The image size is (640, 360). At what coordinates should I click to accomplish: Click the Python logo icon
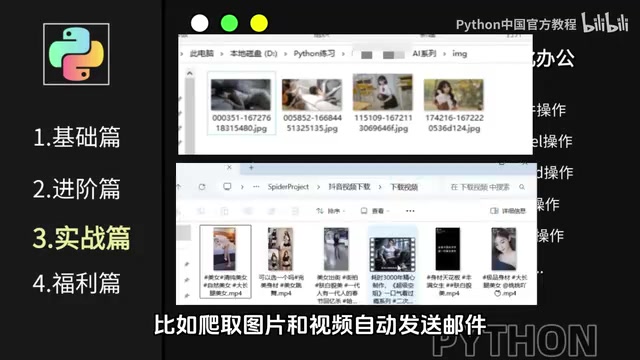point(76,54)
